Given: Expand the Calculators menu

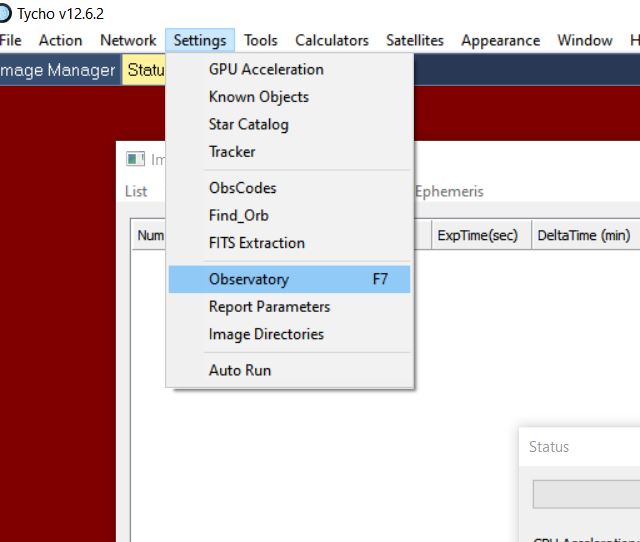Looking at the screenshot, I should (332, 40).
